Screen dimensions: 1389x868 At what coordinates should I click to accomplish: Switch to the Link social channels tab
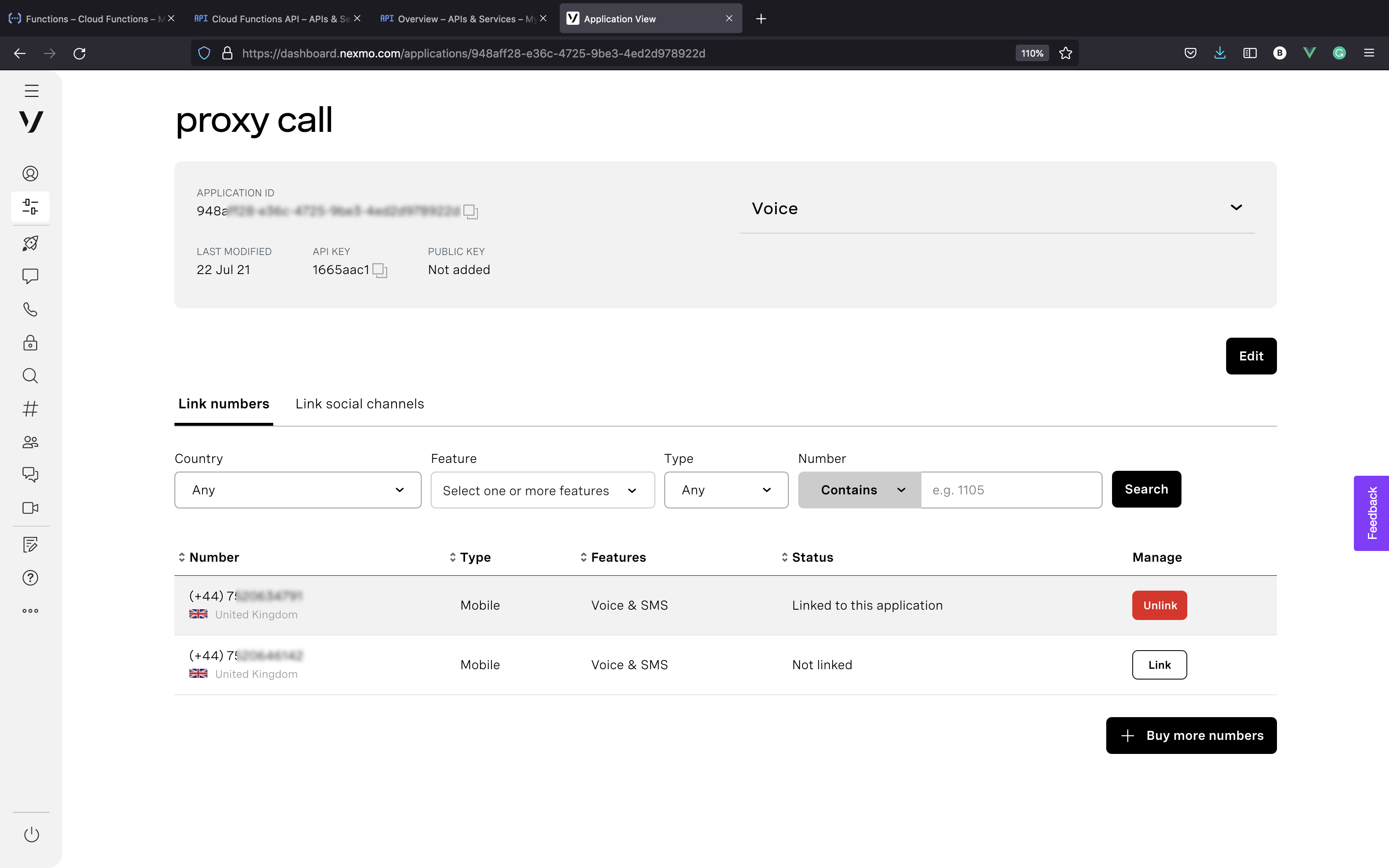point(360,403)
